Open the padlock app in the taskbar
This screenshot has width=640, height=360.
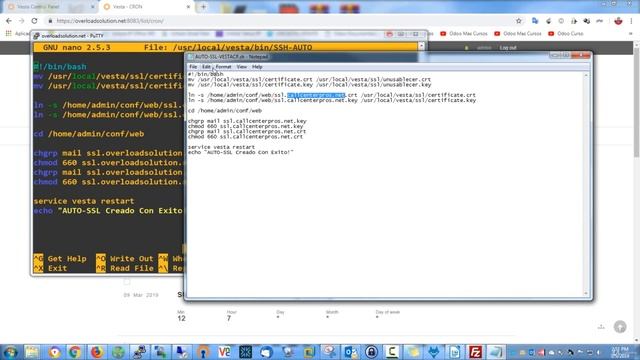[371, 352]
